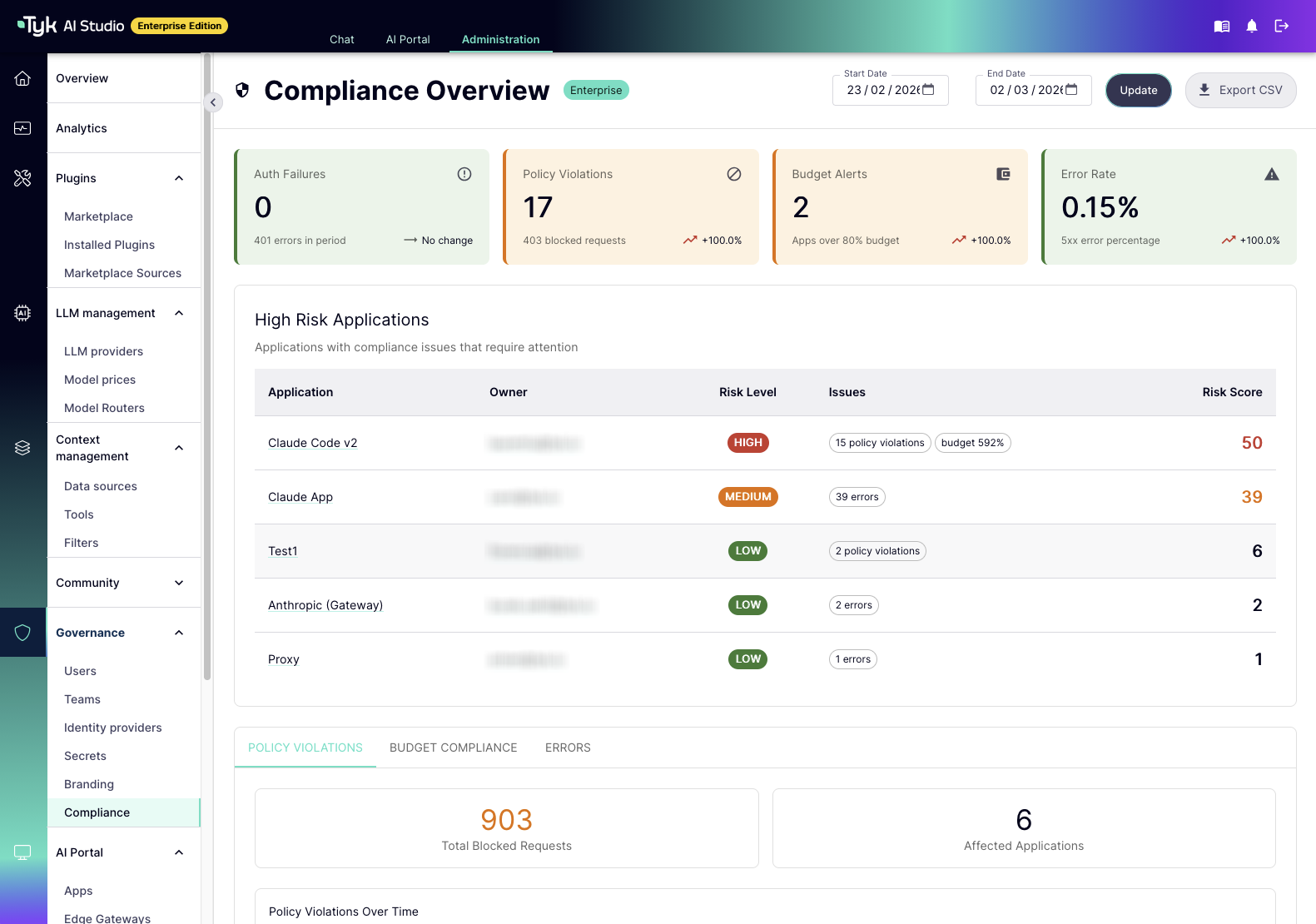
Task: Click the End Date input field
Action: tap(1025, 90)
